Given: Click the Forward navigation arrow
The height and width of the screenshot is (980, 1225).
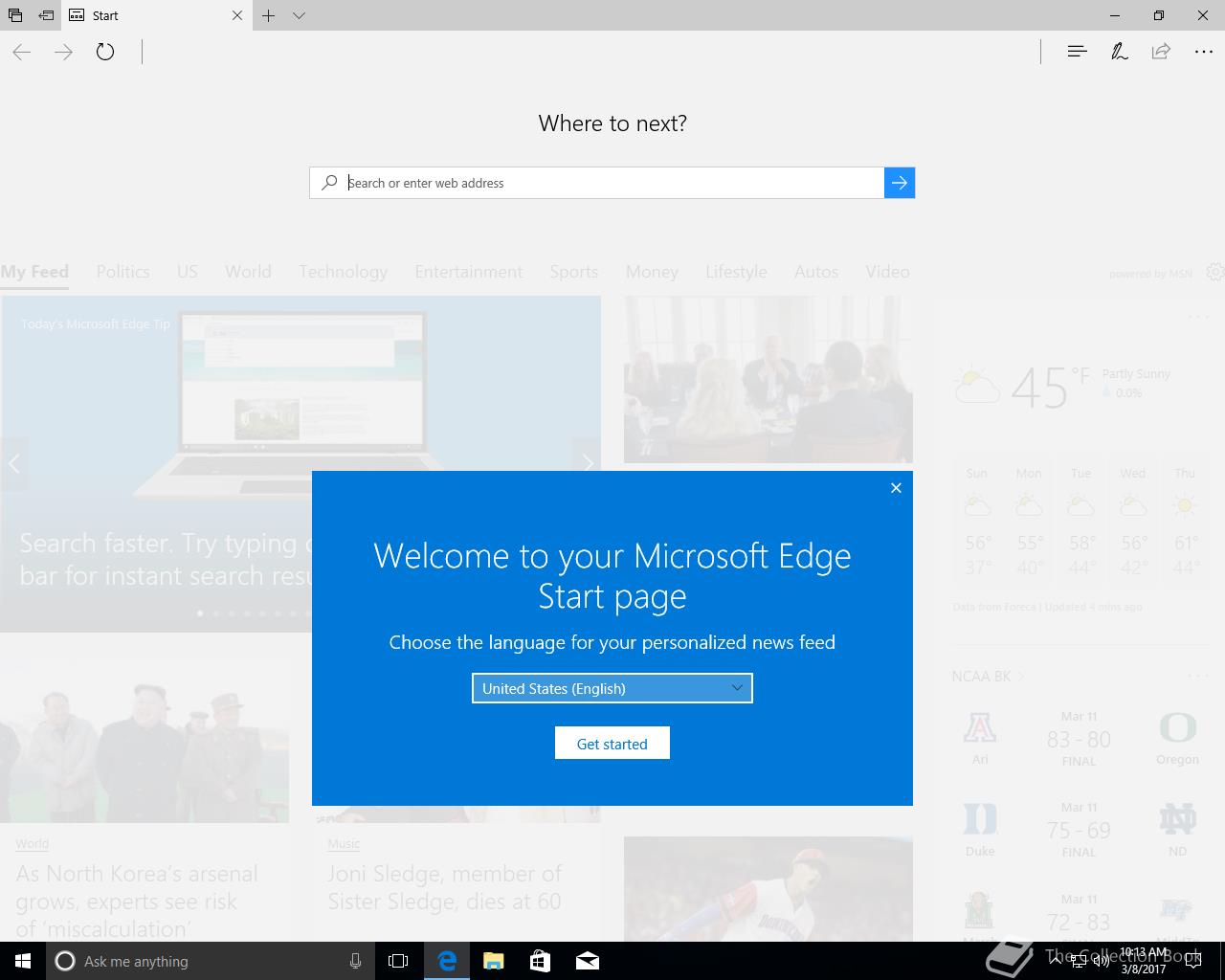Looking at the screenshot, I should (64, 52).
